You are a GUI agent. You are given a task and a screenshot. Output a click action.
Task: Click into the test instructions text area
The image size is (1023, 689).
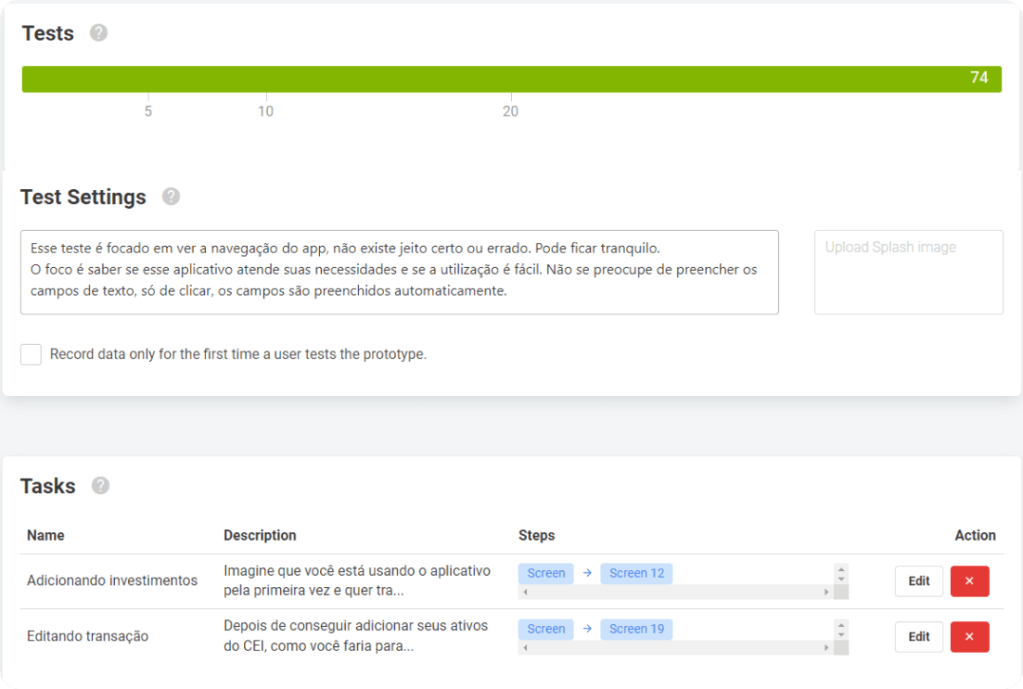[x=399, y=272]
